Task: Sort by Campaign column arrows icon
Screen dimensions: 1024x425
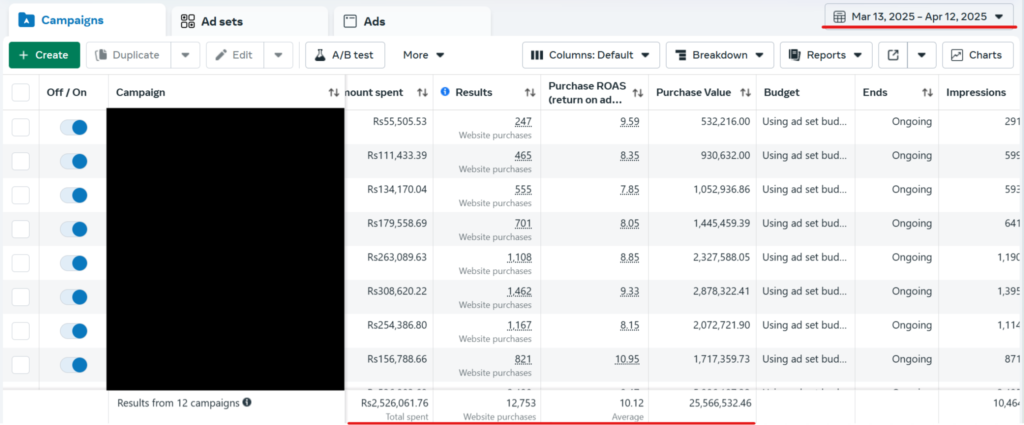Action: pyautogui.click(x=334, y=93)
